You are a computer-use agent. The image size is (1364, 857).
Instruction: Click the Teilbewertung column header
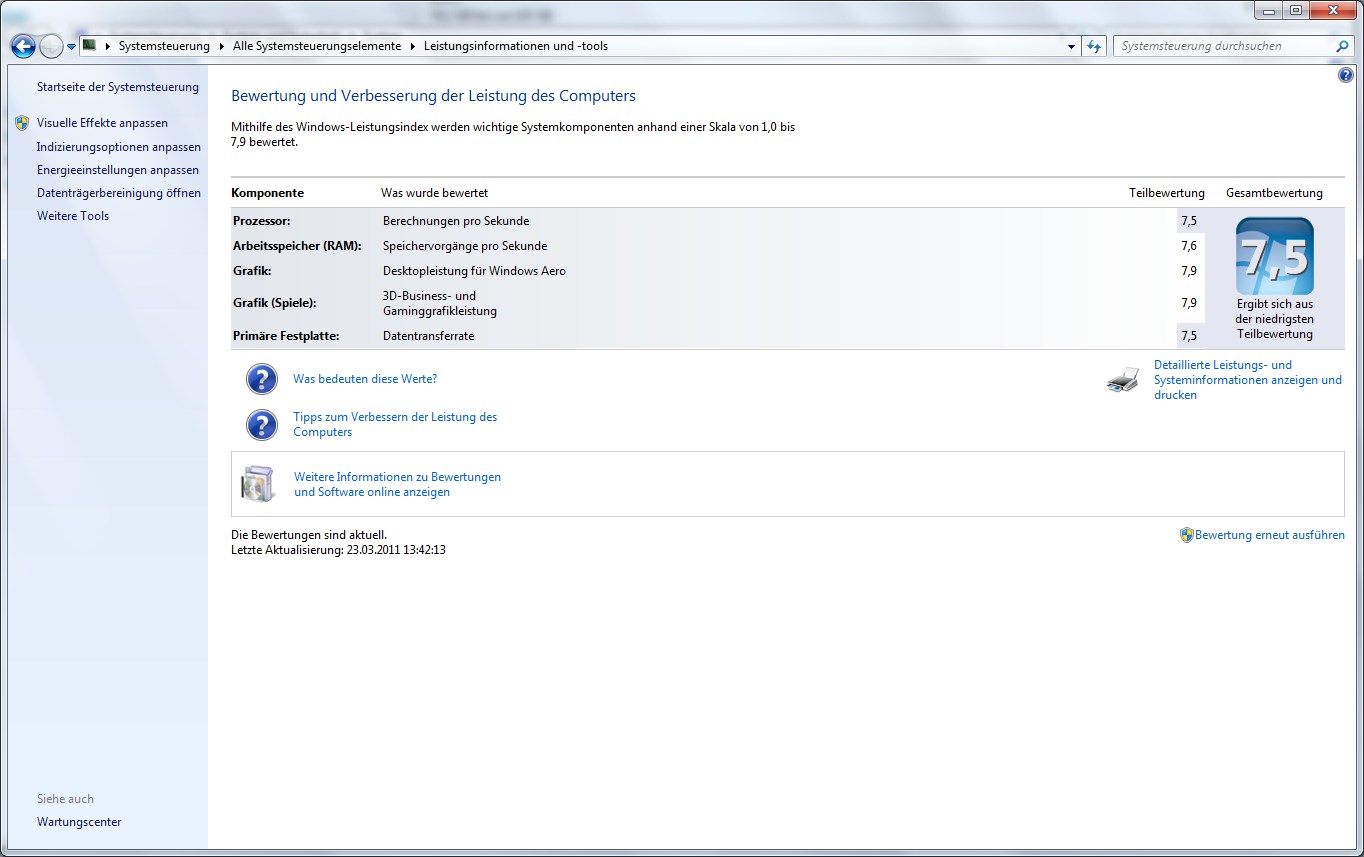point(1167,193)
